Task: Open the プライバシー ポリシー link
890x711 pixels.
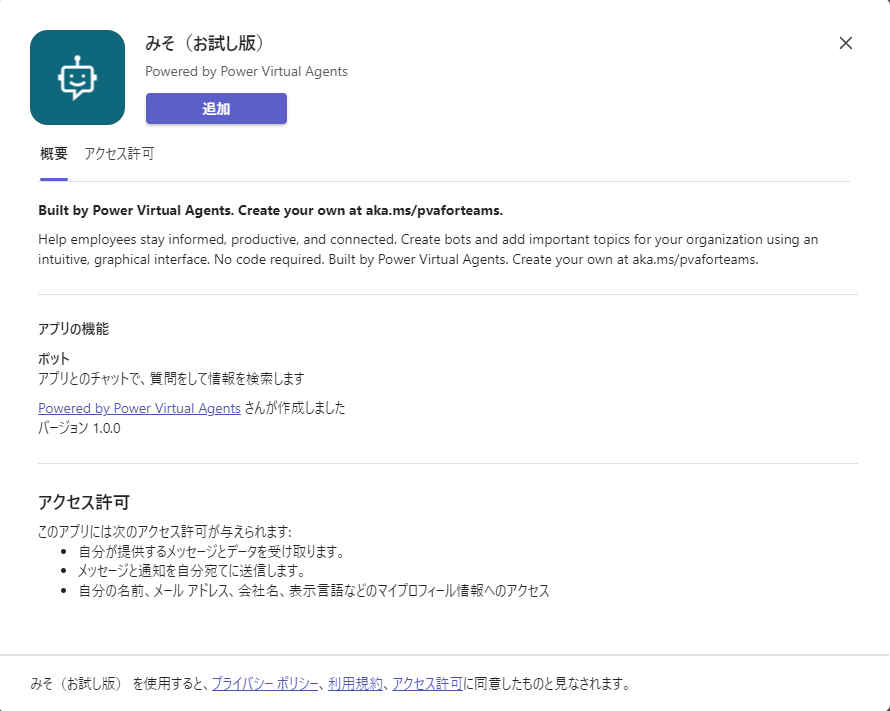Action: pyautogui.click(x=265, y=684)
